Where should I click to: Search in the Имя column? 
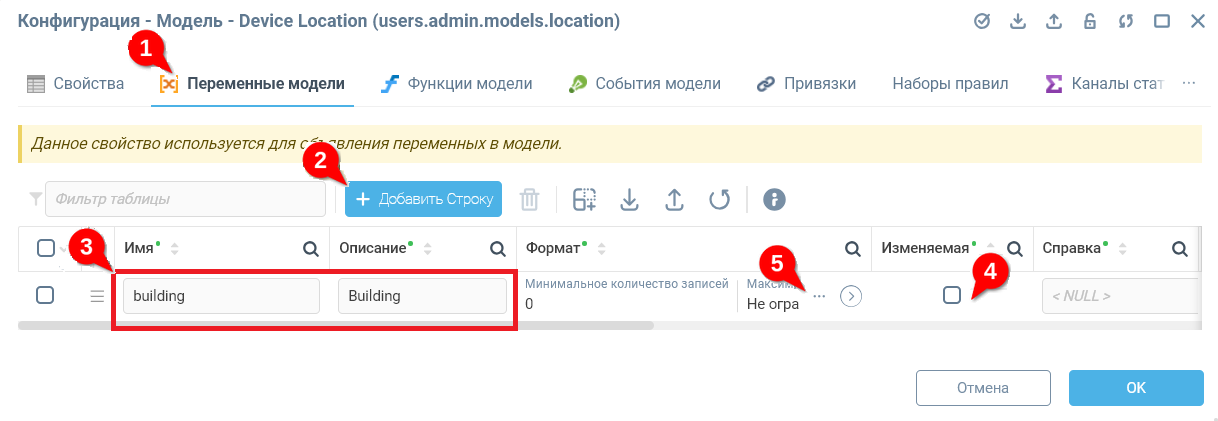[x=311, y=249]
